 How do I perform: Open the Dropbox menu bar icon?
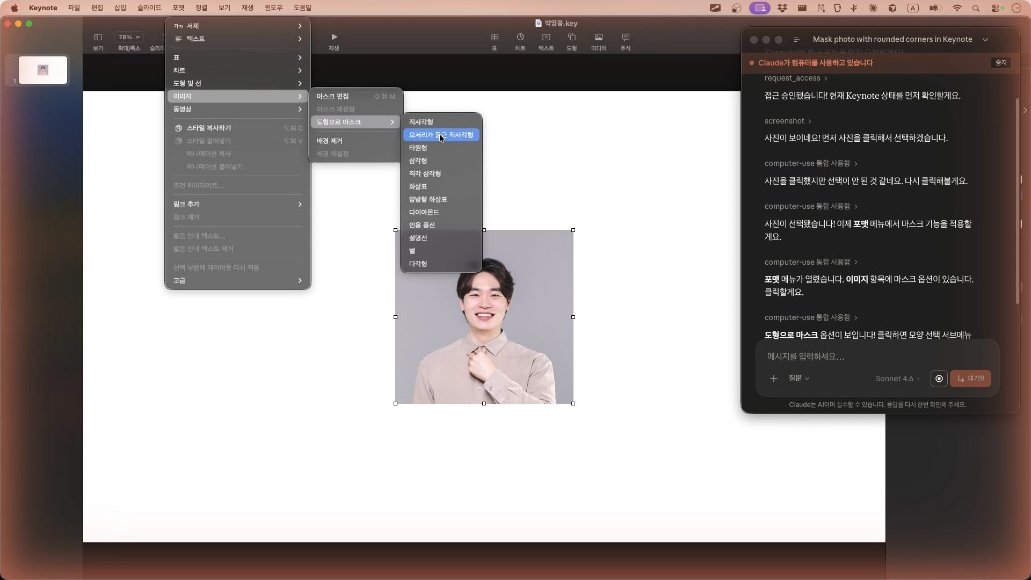(x=782, y=8)
